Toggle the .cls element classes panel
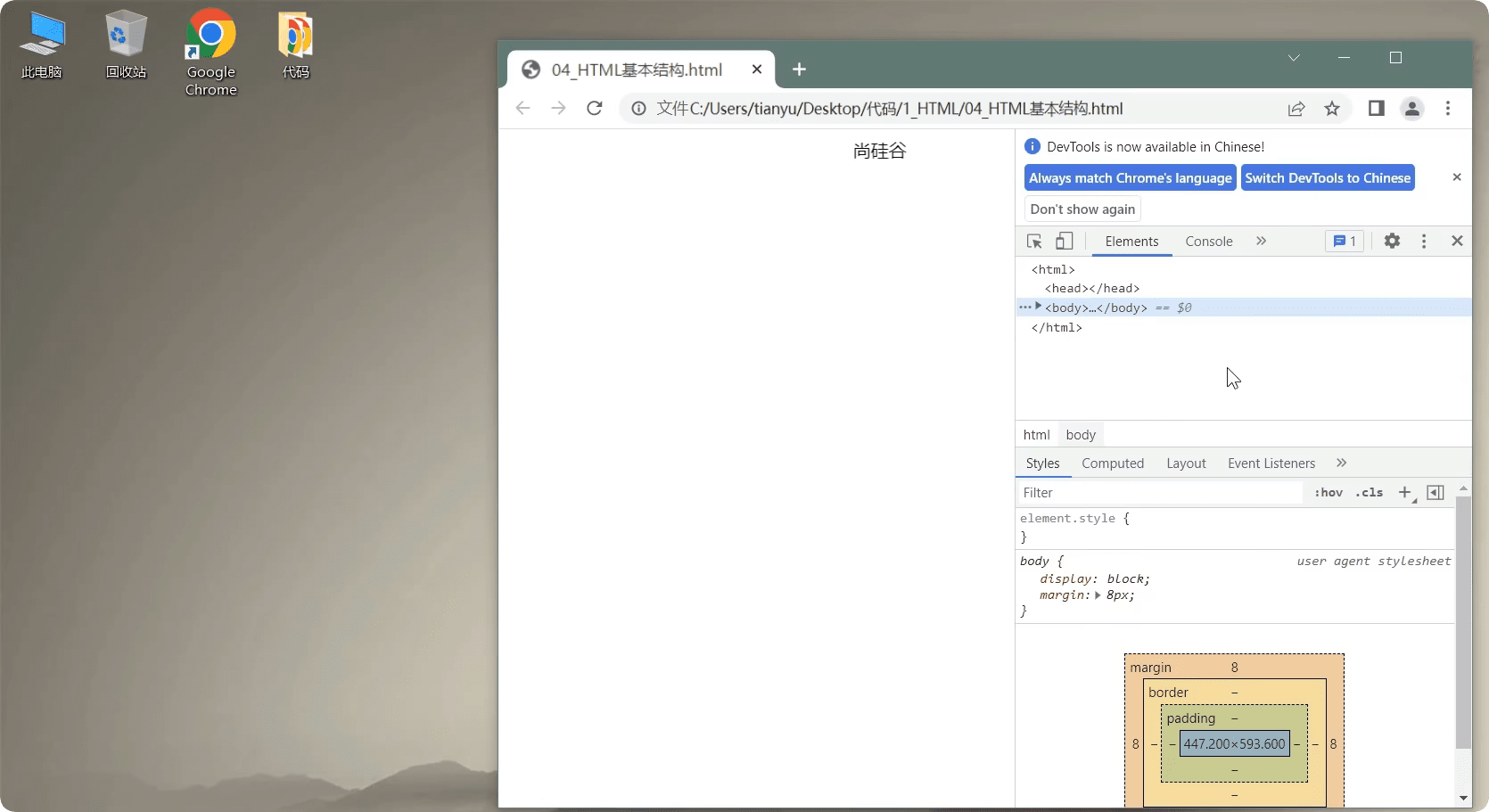The width and height of the screenshot is (1489, 812). [1370, 493]
